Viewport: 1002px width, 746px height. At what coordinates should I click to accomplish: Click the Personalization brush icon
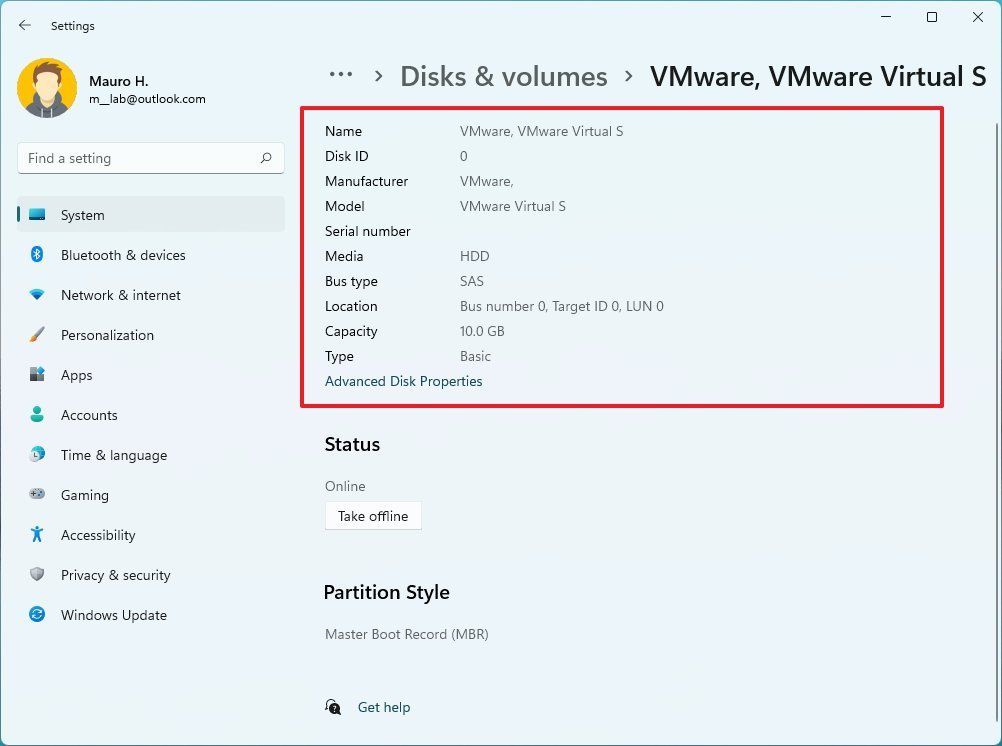tap(37, 334)
